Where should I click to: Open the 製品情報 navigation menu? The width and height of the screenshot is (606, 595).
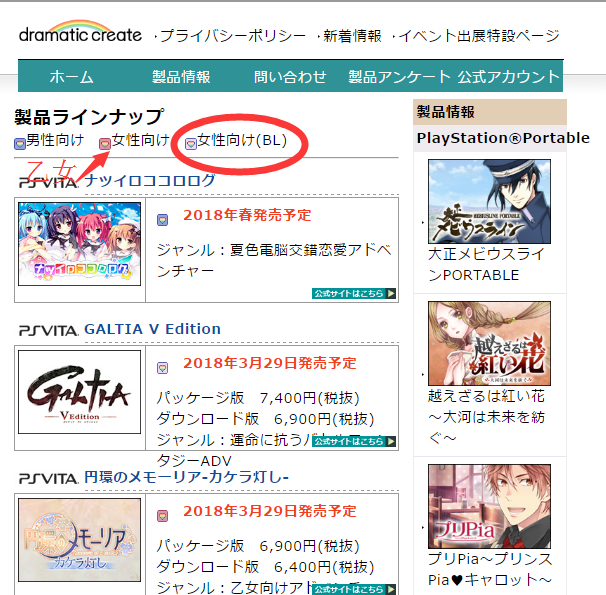tap(181, 76)
